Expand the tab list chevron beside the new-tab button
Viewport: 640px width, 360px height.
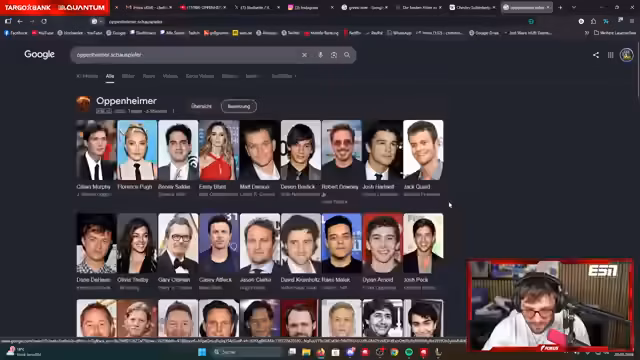tap(574, 7)
